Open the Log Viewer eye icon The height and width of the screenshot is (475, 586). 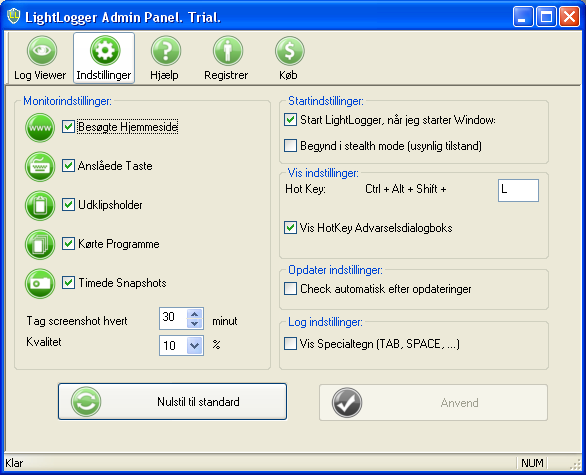tap(41, 51)
